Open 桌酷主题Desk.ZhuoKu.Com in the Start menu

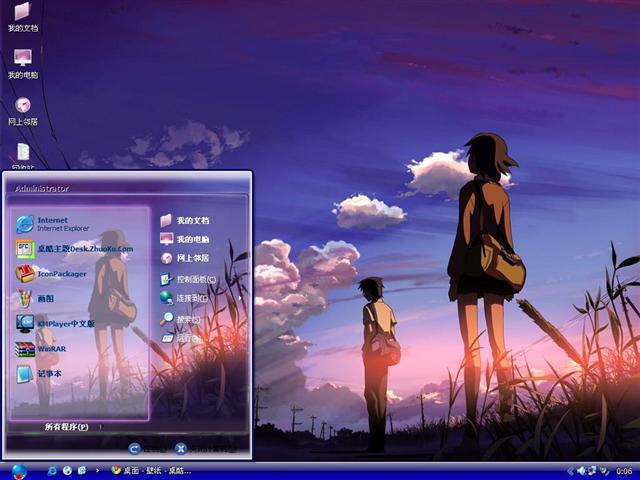coord(74,249)
